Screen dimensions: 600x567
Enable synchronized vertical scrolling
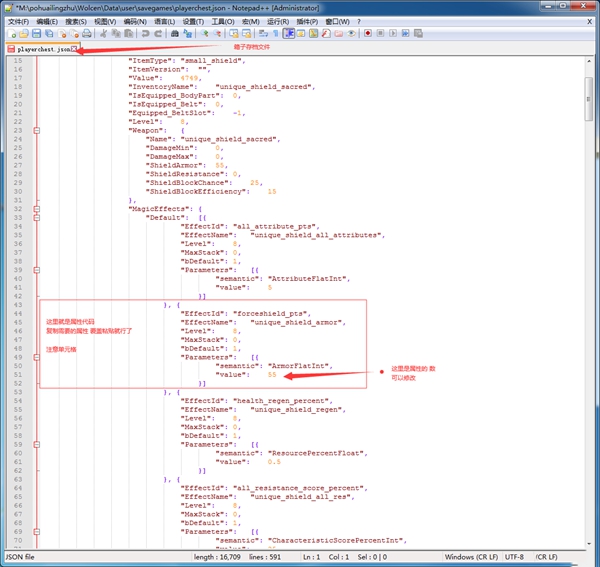point(233,34)
